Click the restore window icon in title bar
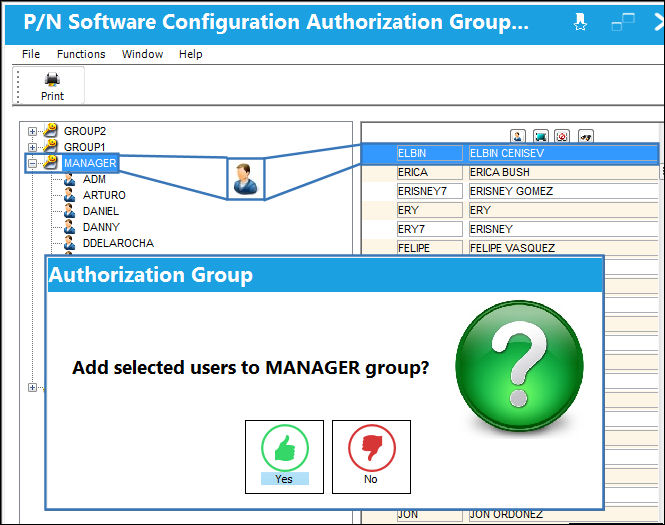Screen dimensions: 665x525 (x=623, y=22)
